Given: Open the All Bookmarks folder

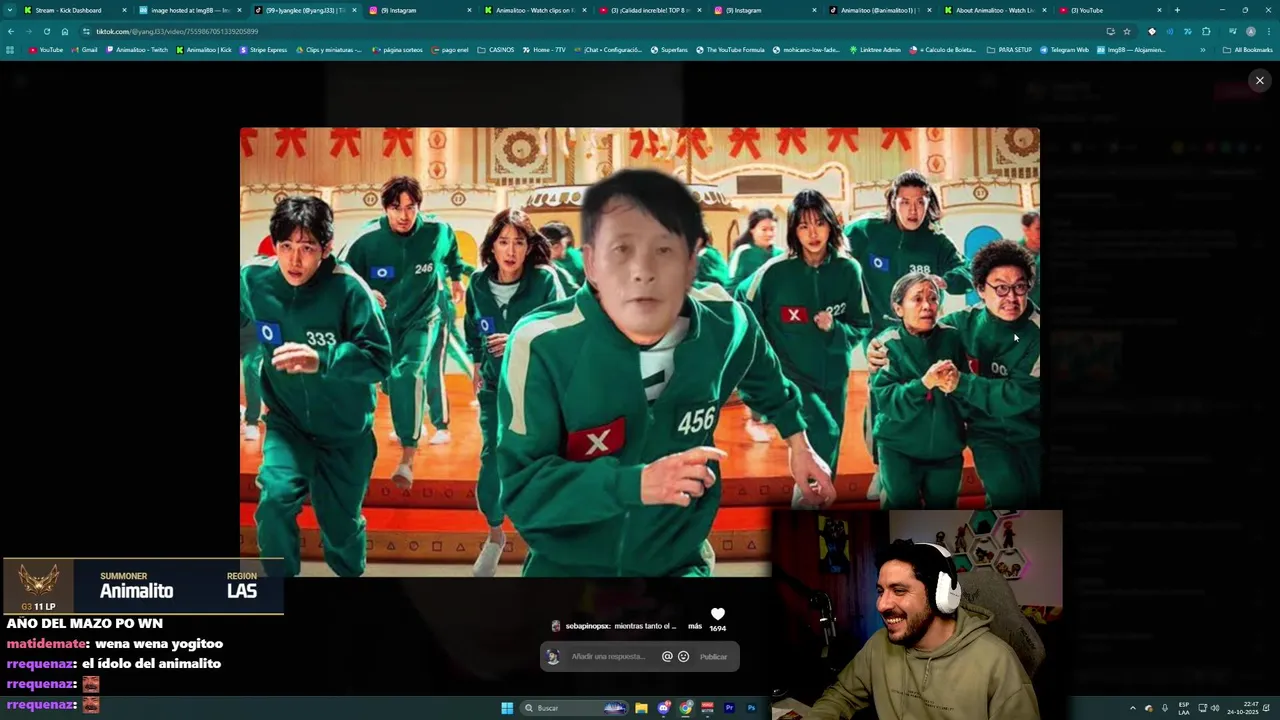Looking at the screenshot, I should (1248, 49).
